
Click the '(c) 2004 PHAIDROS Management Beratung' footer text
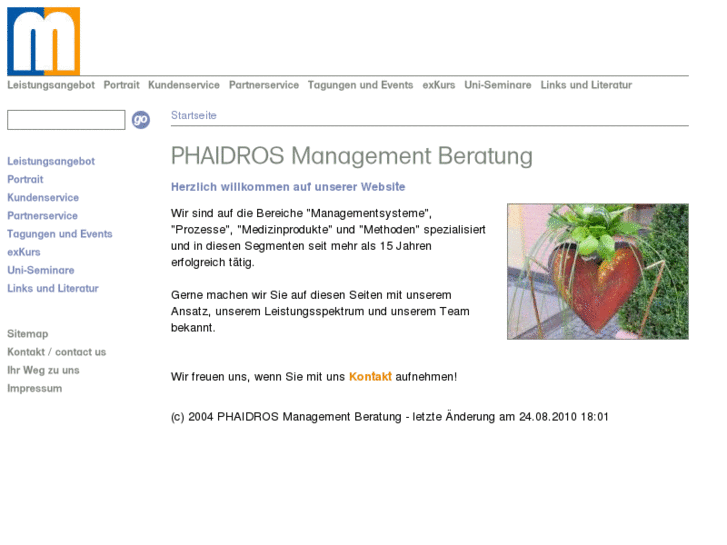pyautogui.click(x=389, y=417)
